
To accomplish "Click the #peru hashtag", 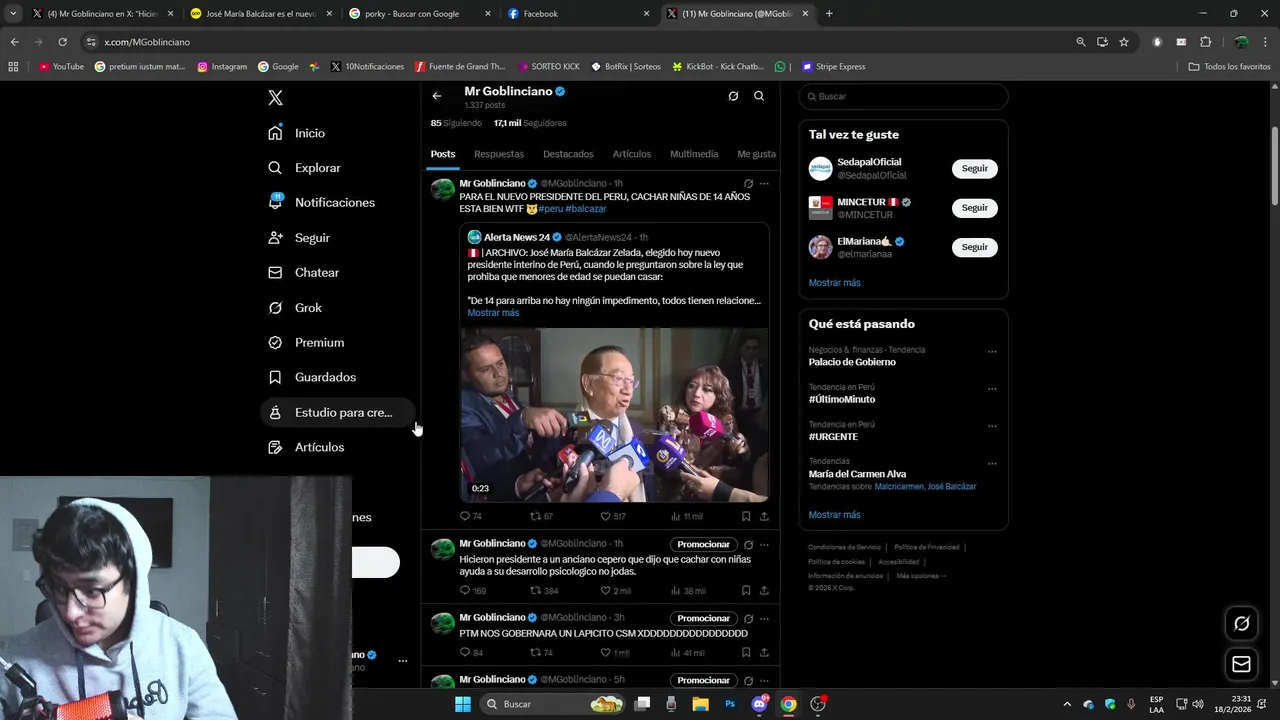I will pos(550,209).
